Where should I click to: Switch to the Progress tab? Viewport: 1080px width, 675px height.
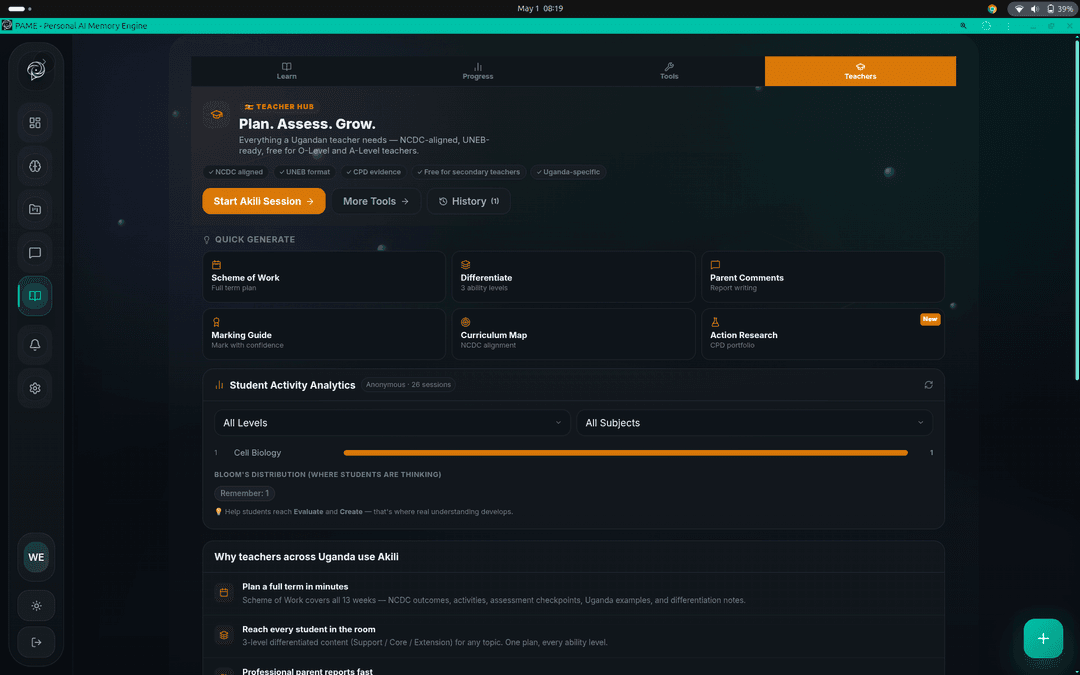click(x=478, y=71)
